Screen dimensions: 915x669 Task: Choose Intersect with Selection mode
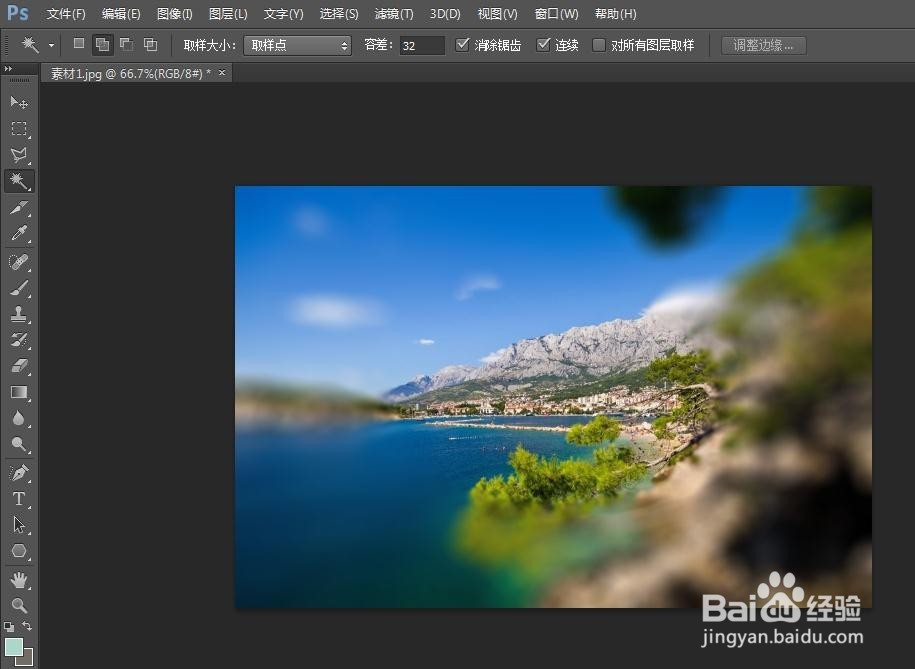click(151, 44)
